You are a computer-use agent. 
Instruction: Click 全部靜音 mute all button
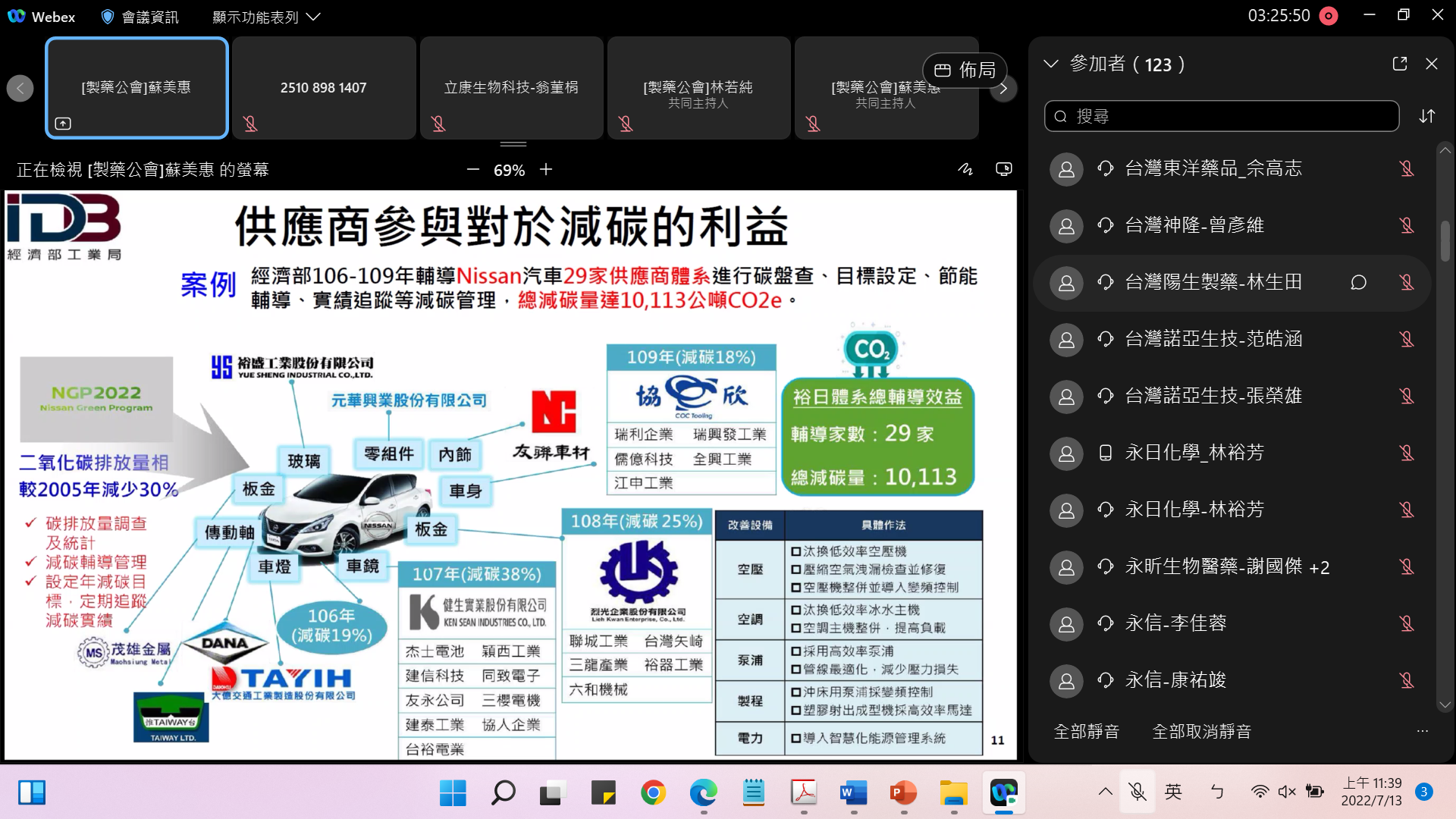pos(1087,731)
